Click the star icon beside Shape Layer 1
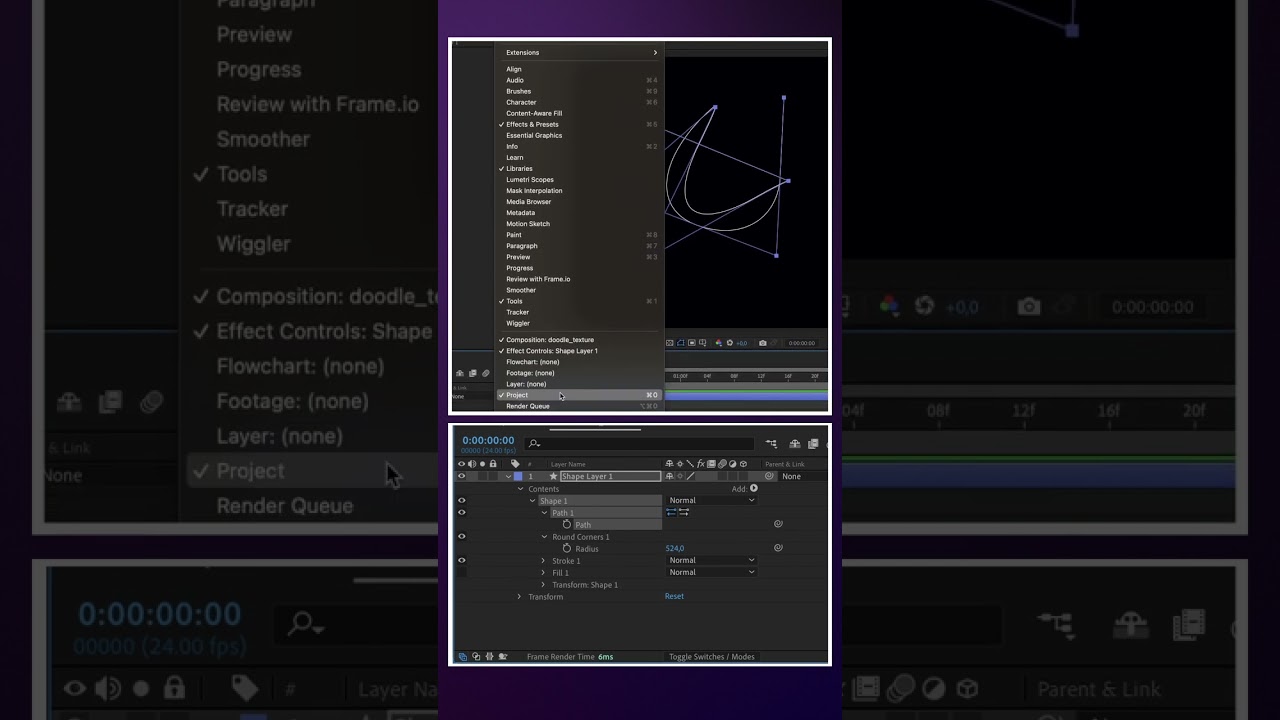This screenshot has width=1280, height=720. click(x=553, y=476)
